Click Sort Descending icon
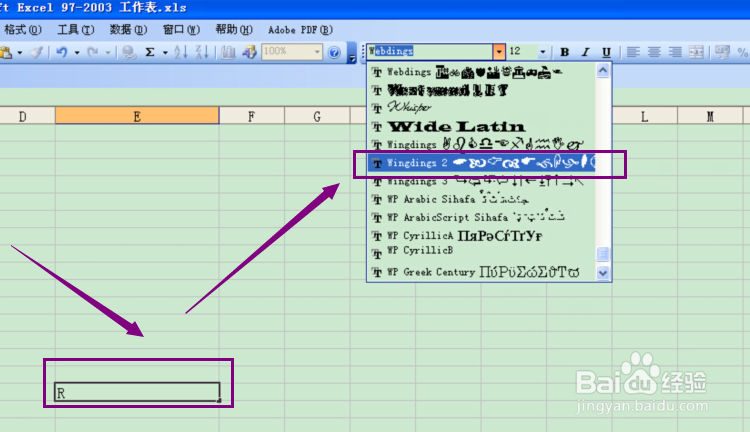The width and height of the screenshot is (750, 432). 202,52
